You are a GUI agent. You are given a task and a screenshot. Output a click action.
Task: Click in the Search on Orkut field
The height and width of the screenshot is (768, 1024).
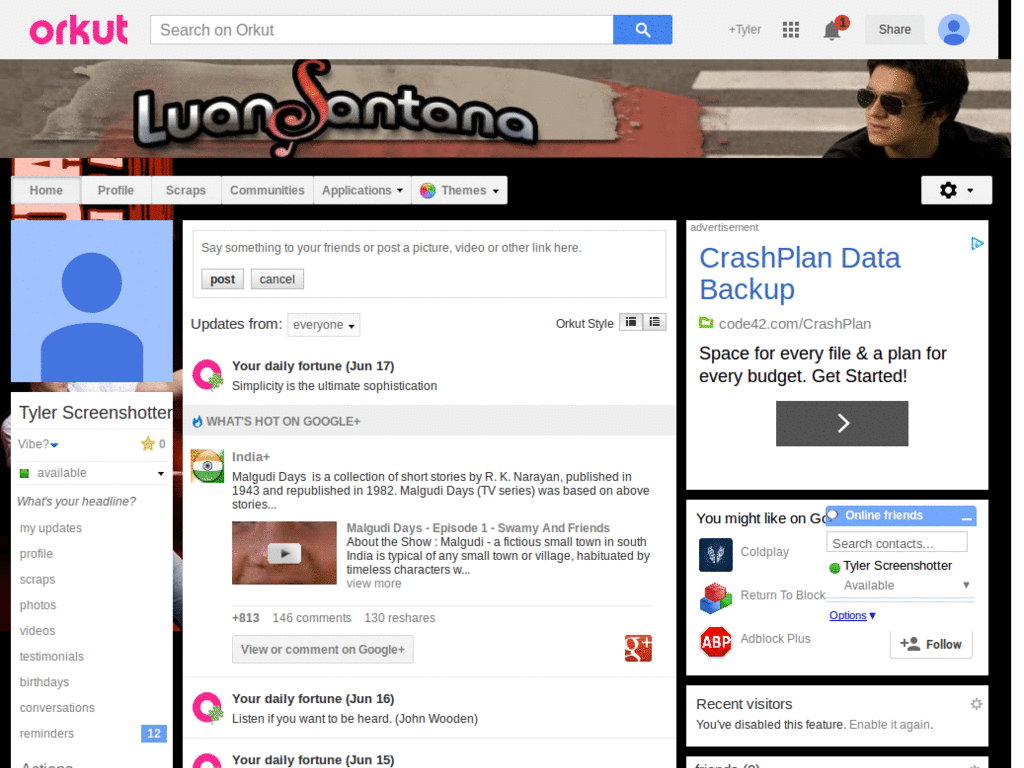(382, 30)
